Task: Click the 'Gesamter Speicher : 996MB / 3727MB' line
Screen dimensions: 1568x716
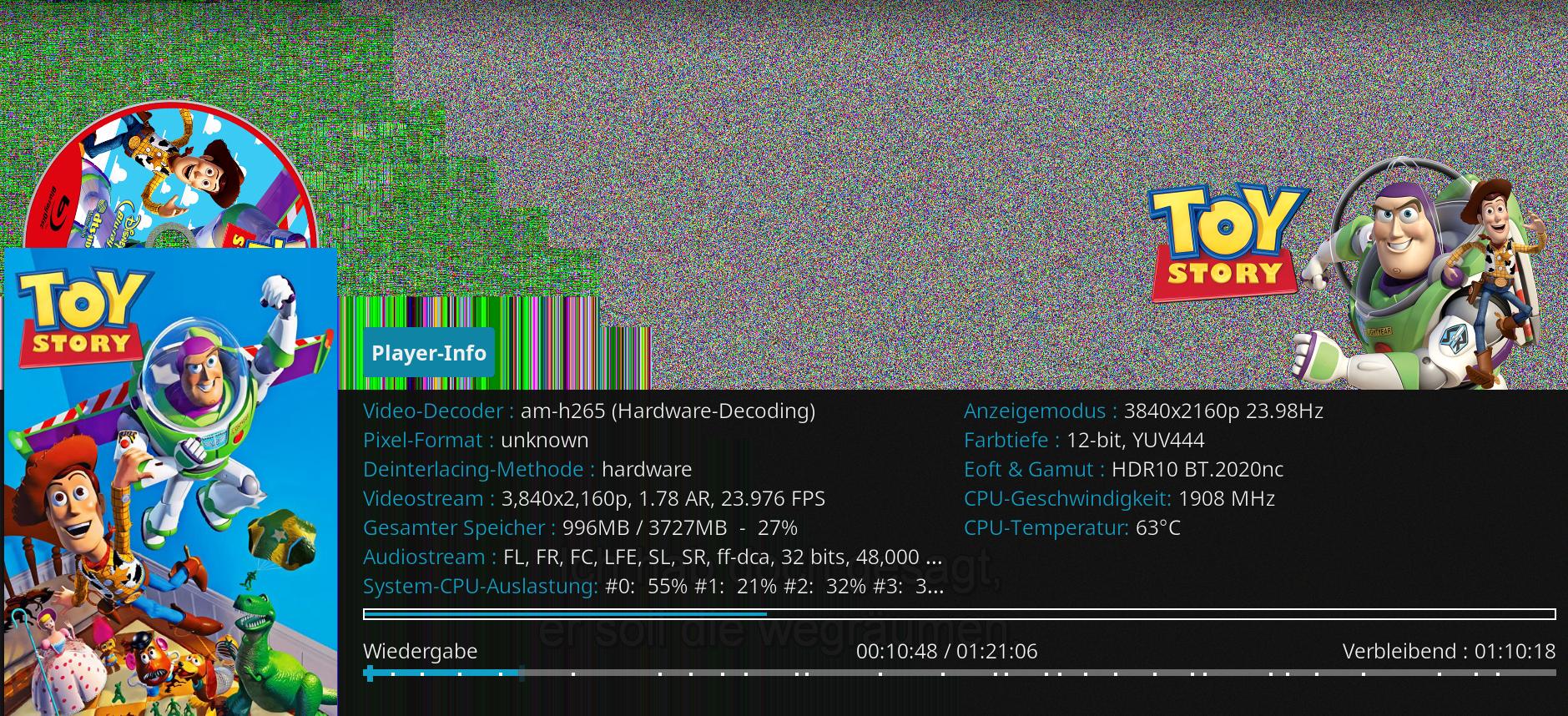Action: [x=580, y=527]
